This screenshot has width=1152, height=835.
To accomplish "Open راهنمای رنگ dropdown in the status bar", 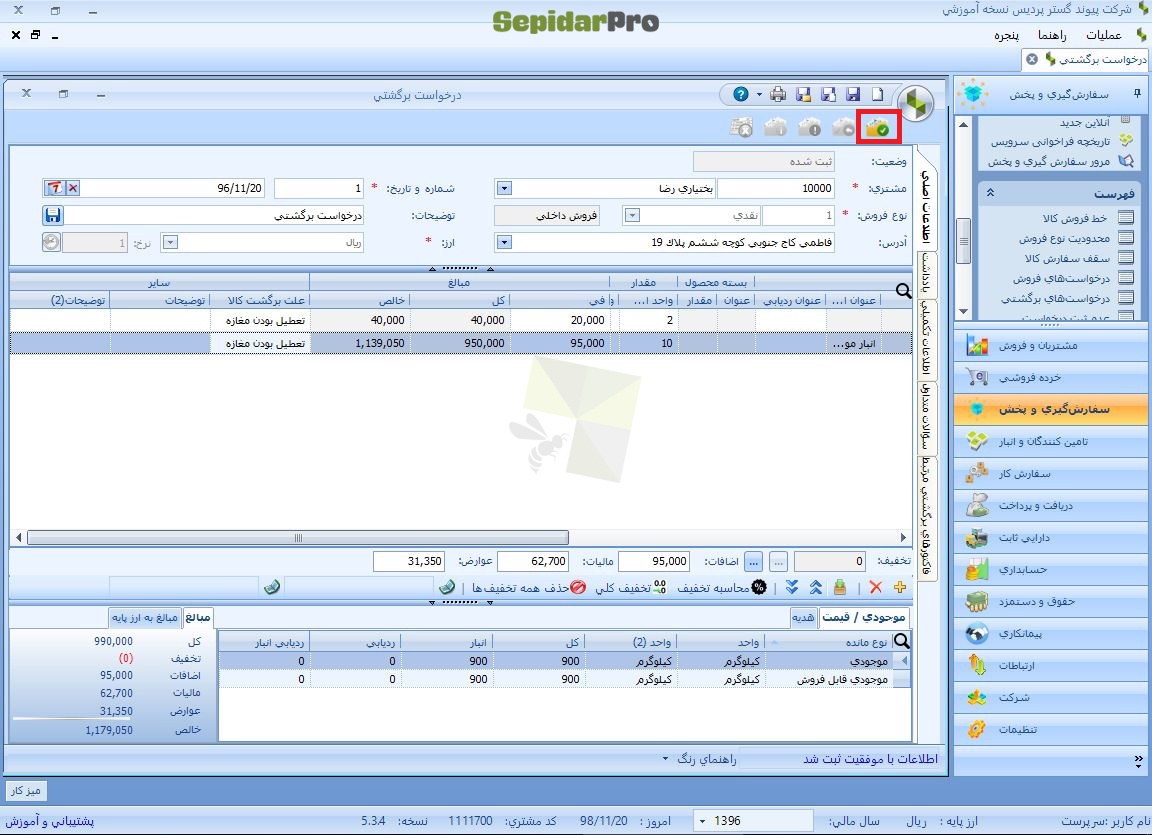I will pos(700,759).
